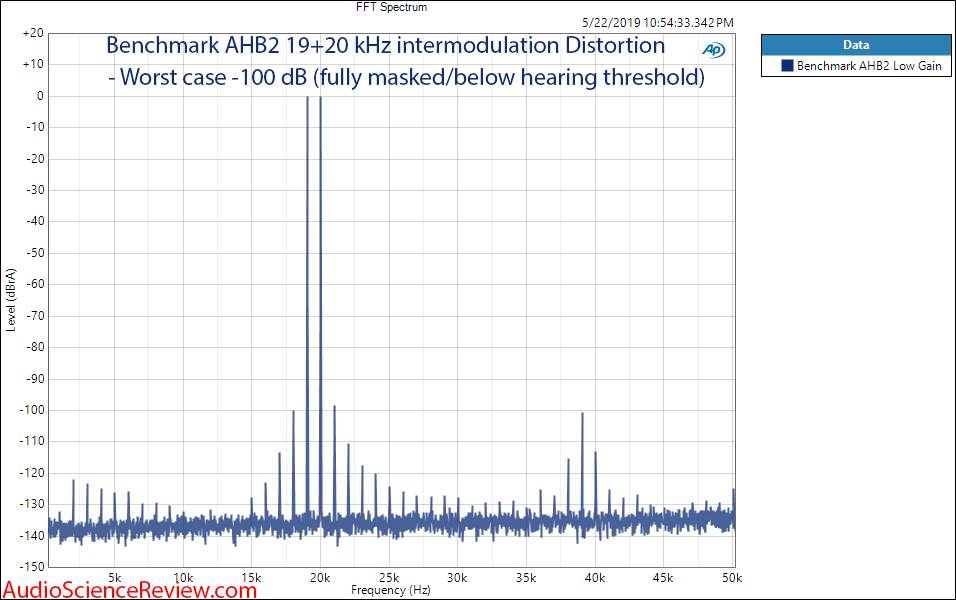956x600 pixels.
Task: Click the "+20" level axis tick
Action: pyautogui.click(x=33, y=33)
